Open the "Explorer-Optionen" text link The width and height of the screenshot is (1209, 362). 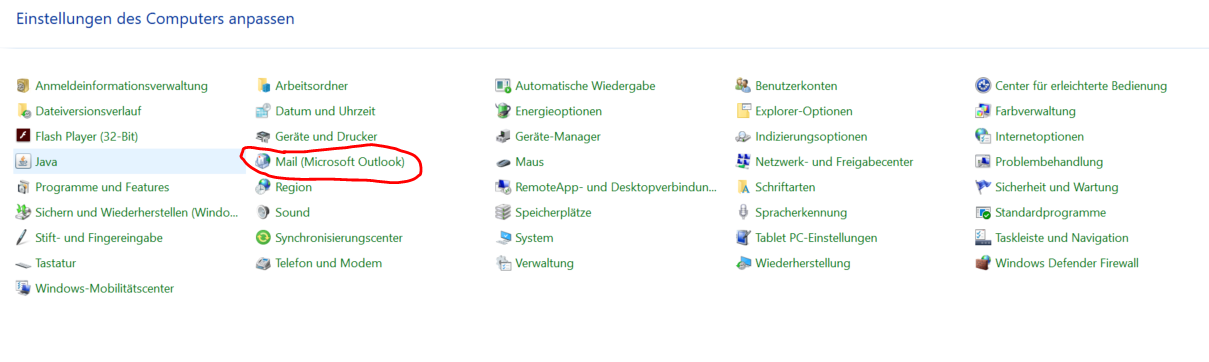click(x=804, y=111)
